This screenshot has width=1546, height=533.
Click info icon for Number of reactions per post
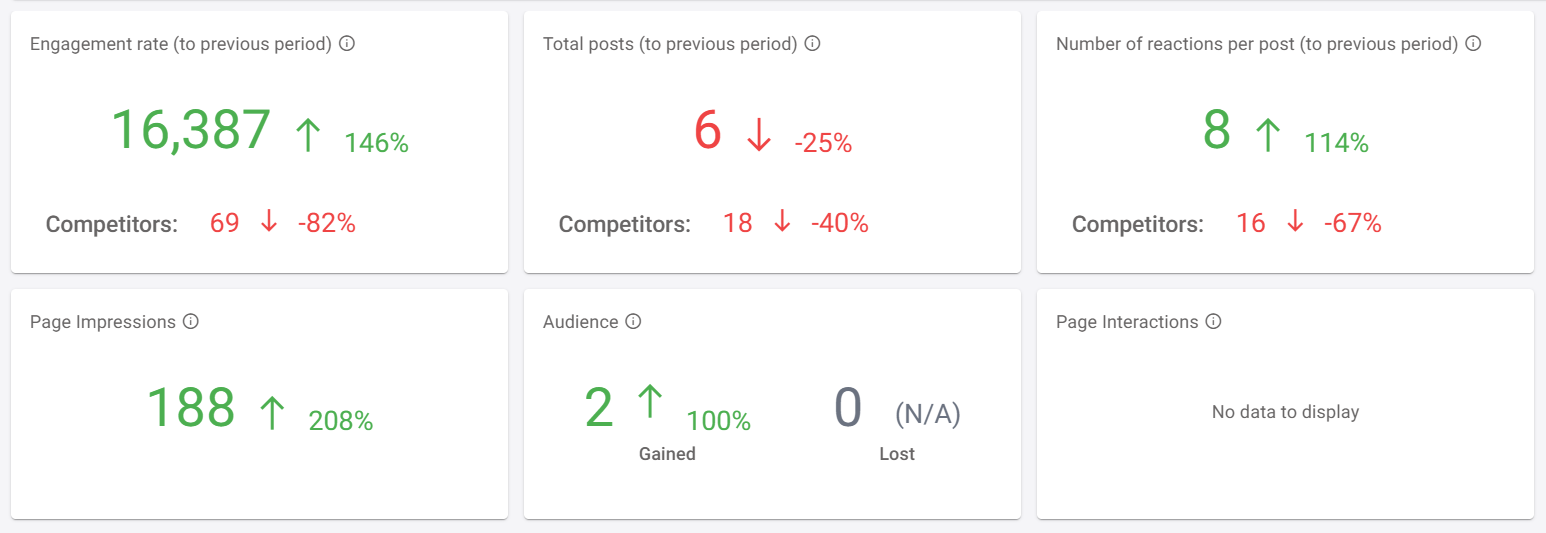tap(1473, 44)
